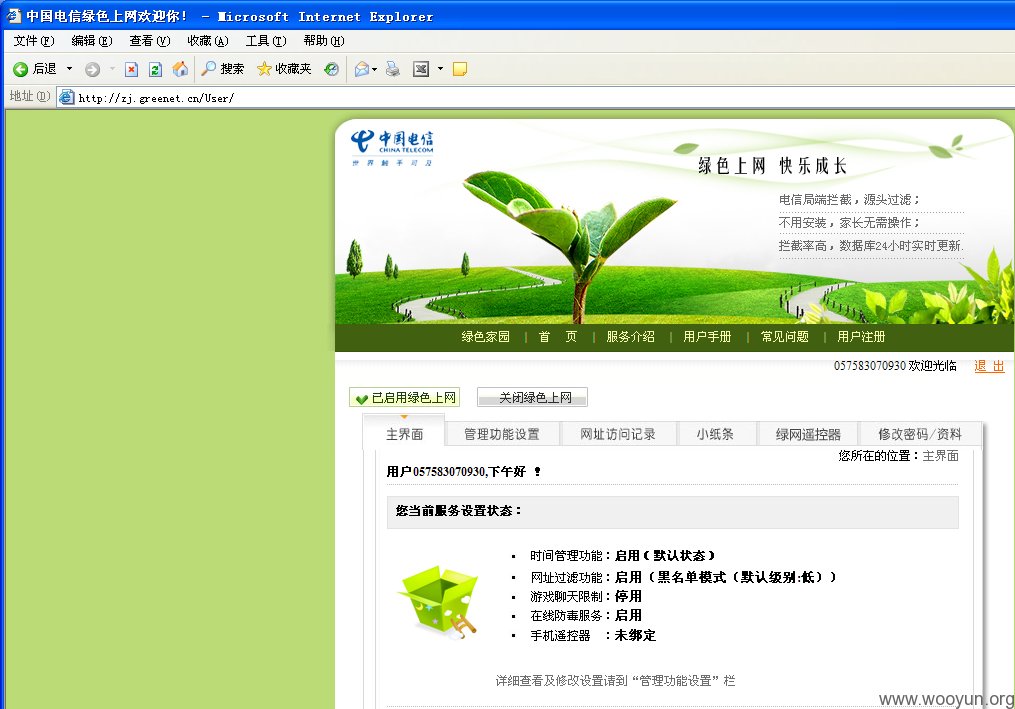Image resolution: width=1015 pixels, height=709 pixels.
Task: Click the Home page icon
Action: pos(180,69)
